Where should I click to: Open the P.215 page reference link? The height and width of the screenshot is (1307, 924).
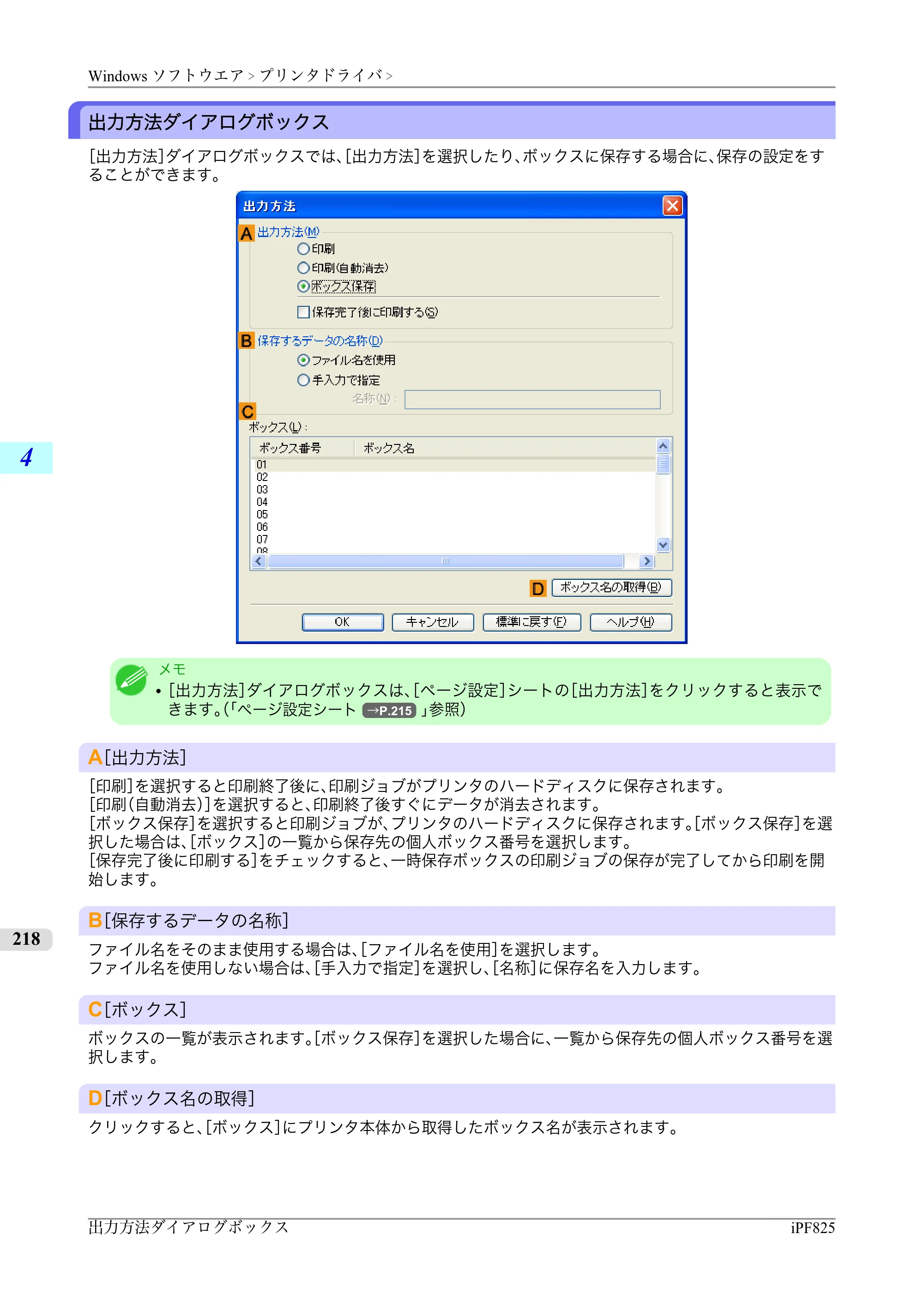[x=389, y=711]
